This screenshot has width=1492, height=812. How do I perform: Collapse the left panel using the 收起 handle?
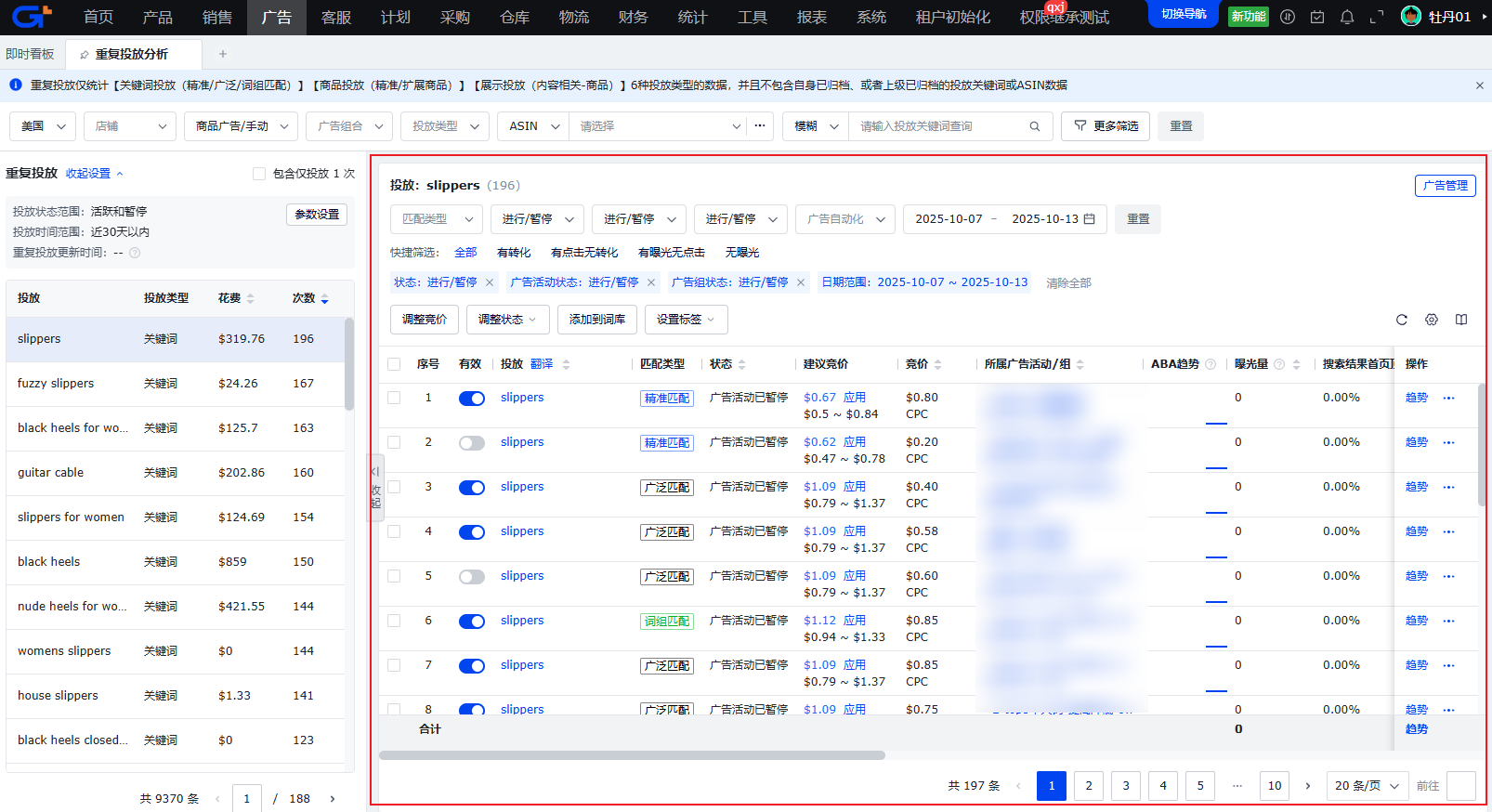tap(375, 488)
